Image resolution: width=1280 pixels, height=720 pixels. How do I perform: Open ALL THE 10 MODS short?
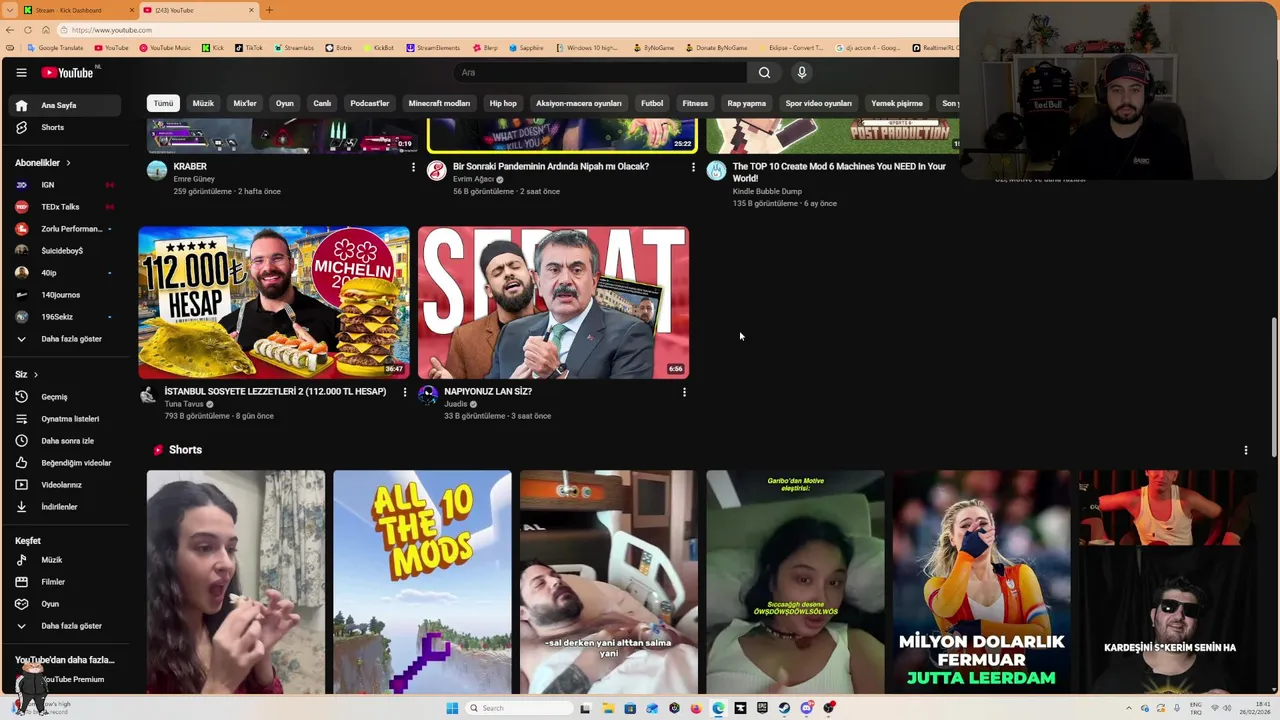pyautogui.click(x=422, y=582)
